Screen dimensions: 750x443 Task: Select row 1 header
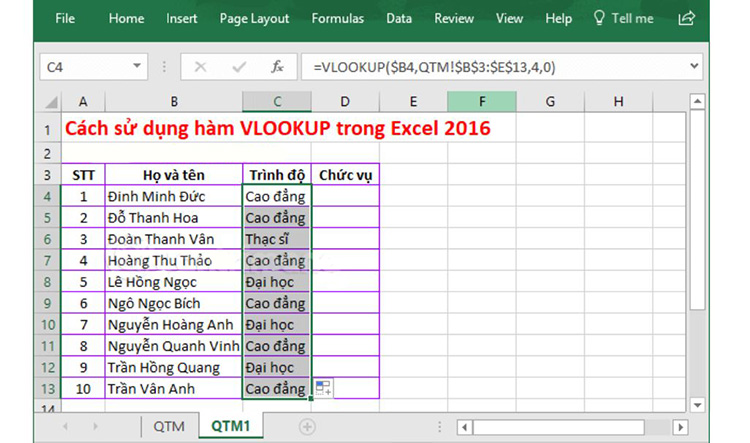[47, 129]
